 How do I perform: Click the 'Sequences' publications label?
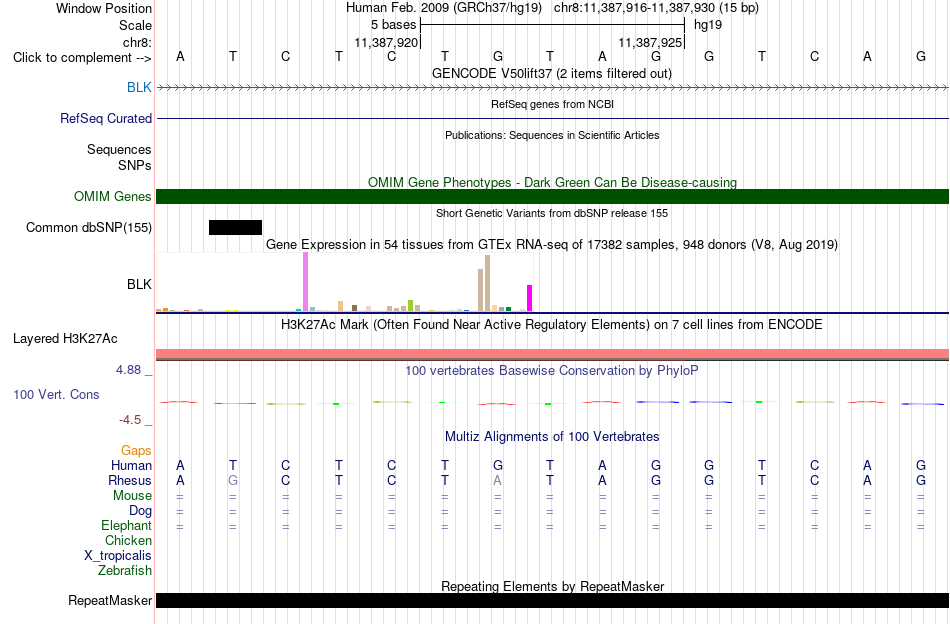[x=119, y=149]
